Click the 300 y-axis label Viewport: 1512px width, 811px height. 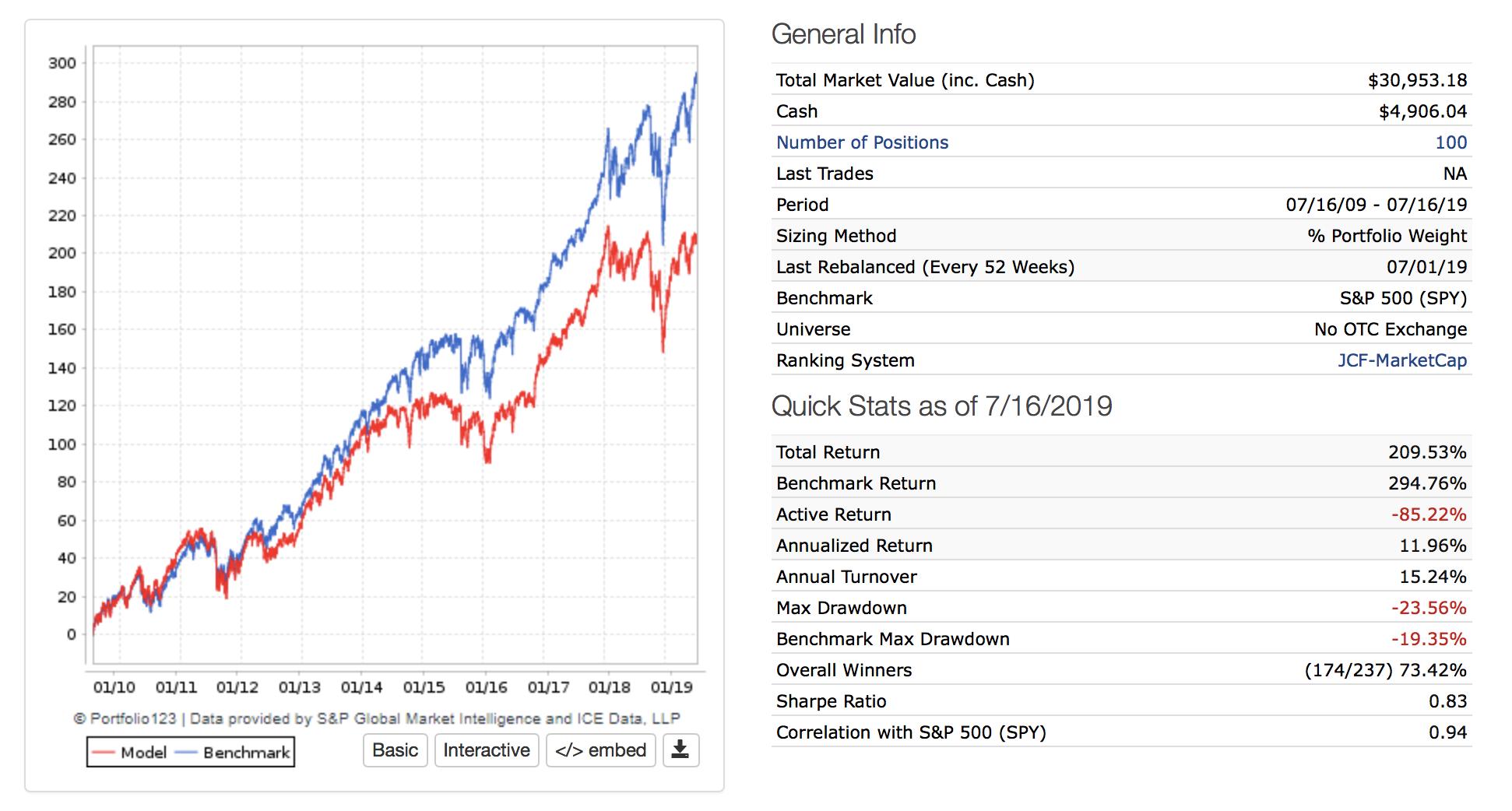click(62, 63)
